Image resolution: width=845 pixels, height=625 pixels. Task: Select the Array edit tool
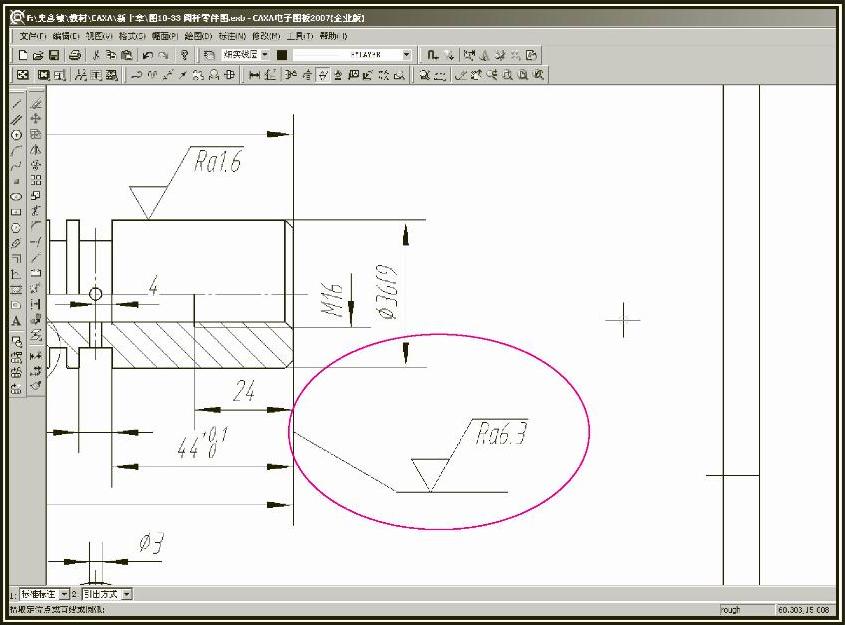(x=36, y=180)
